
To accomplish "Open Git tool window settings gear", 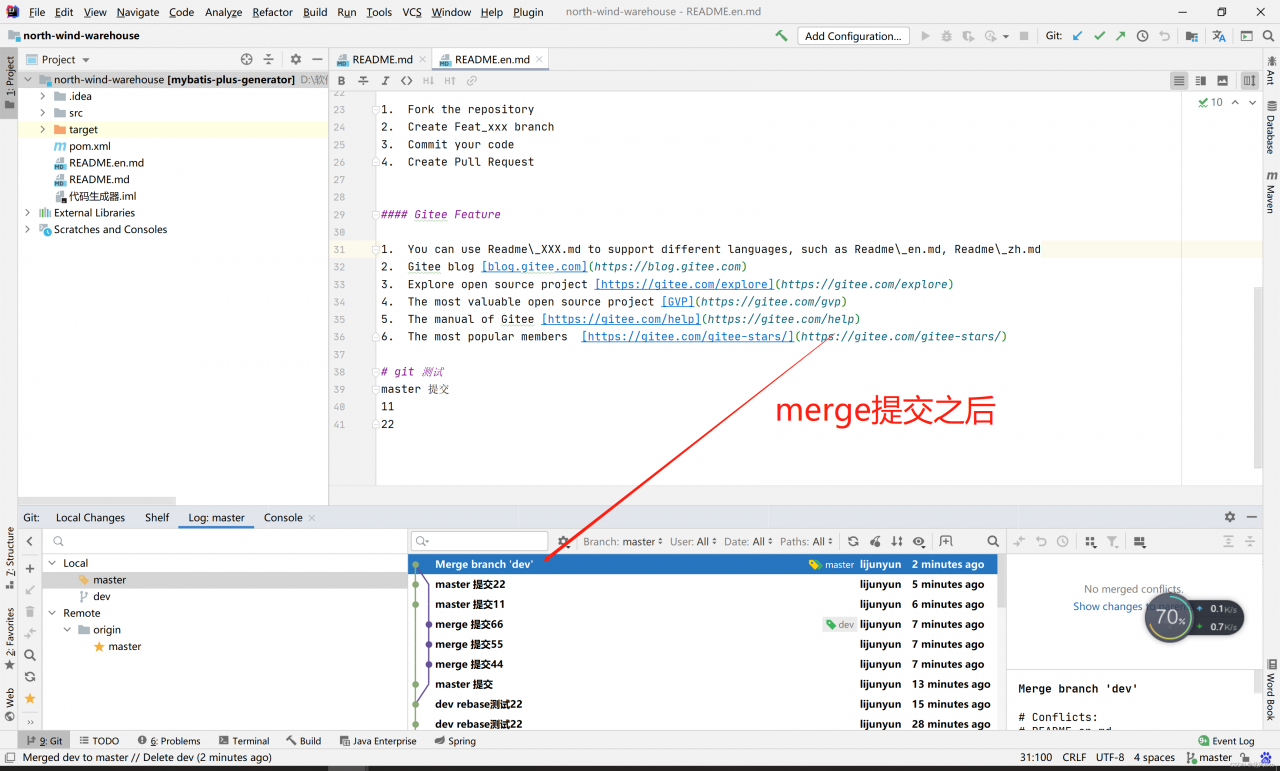I will (x=1230, y=517).
